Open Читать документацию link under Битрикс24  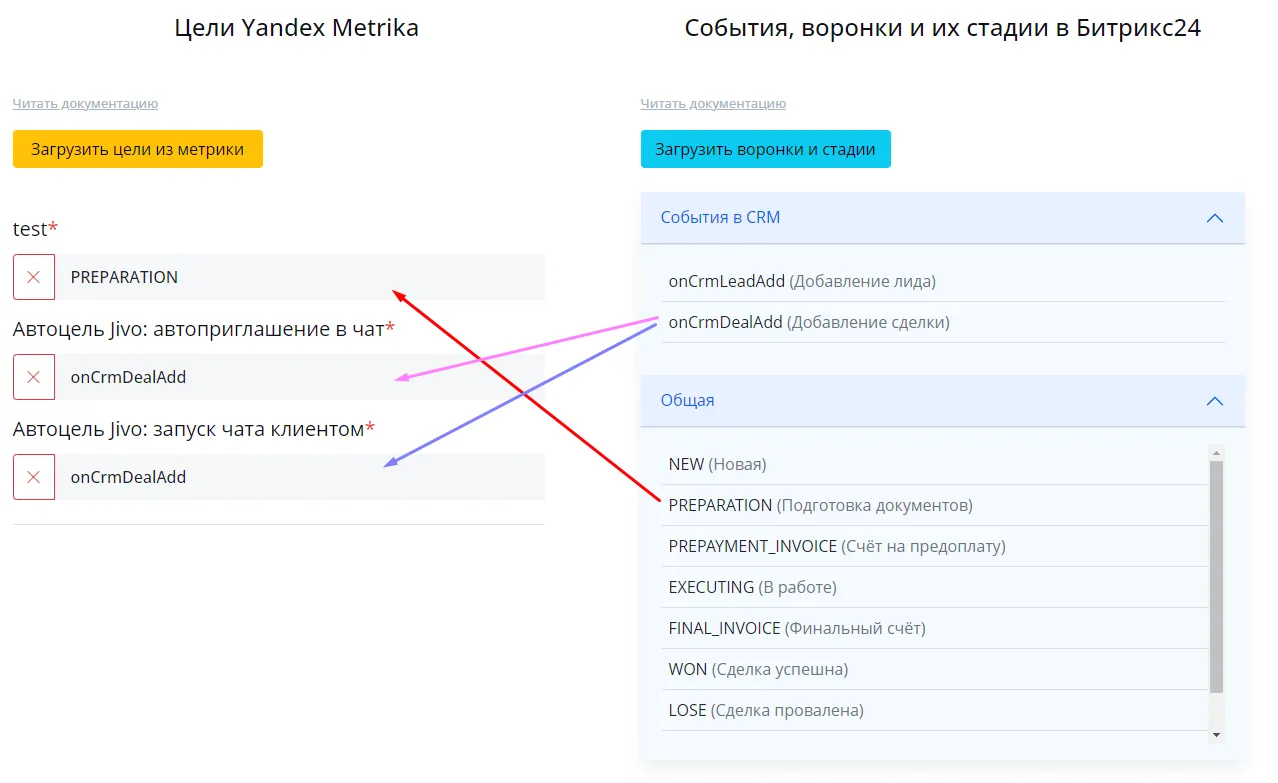pos(713,103)
